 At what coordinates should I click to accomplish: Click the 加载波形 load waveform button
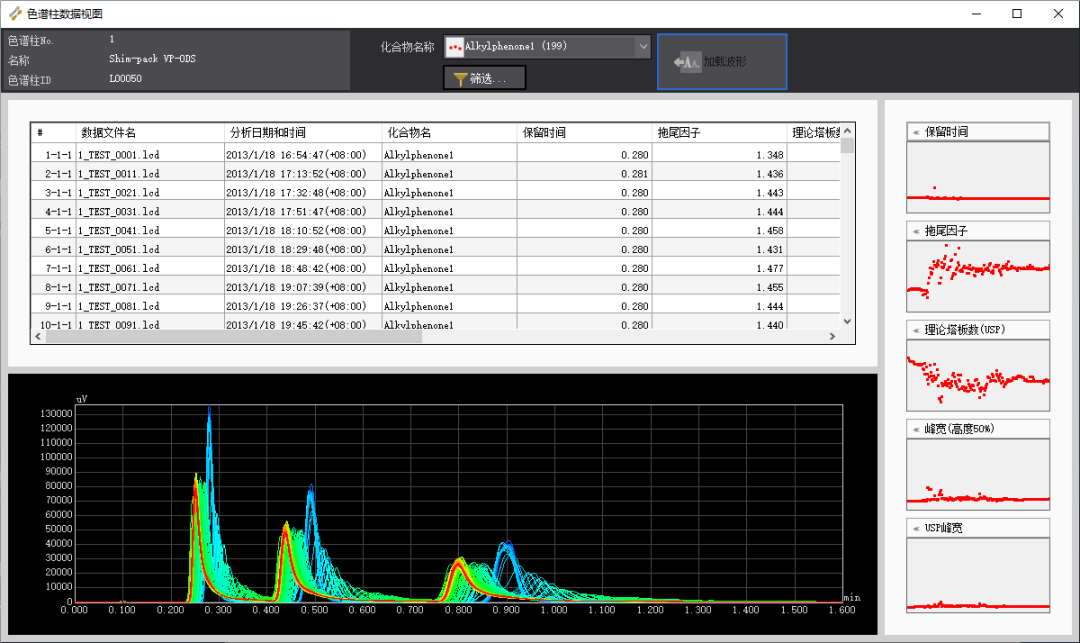(x=721, y=62)
